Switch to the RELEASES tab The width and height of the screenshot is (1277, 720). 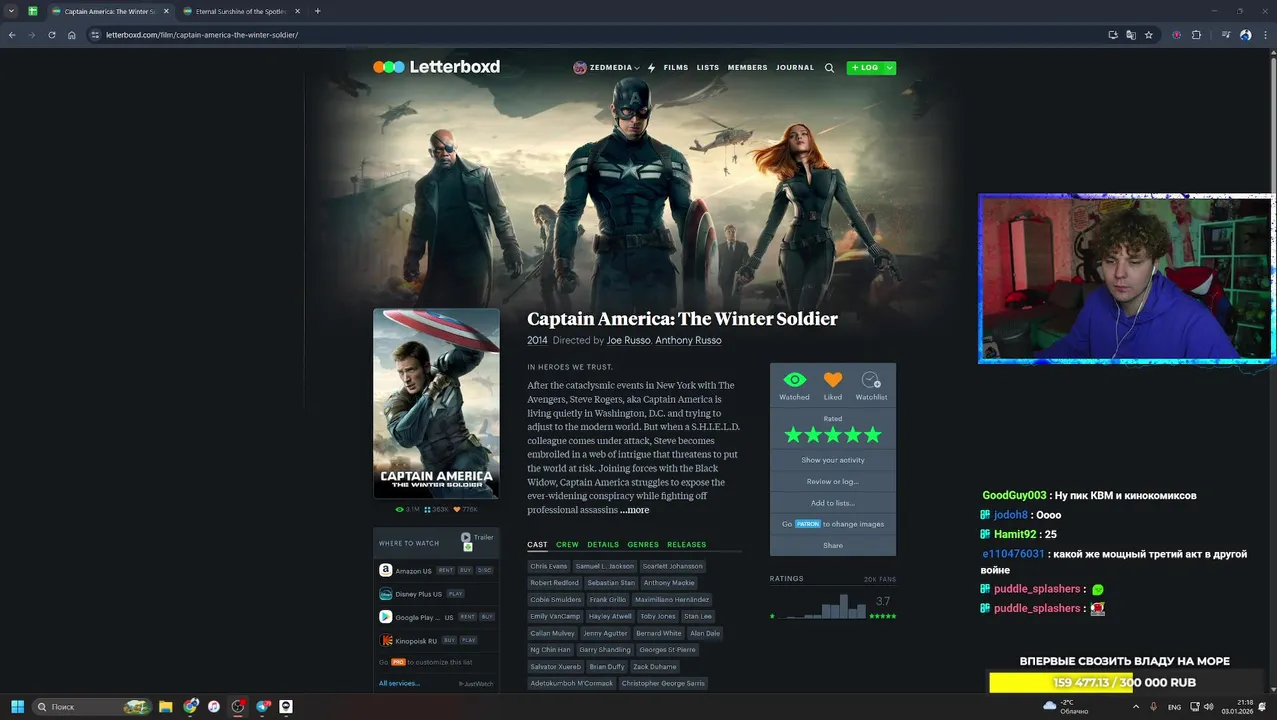click(x=686, y=545)
